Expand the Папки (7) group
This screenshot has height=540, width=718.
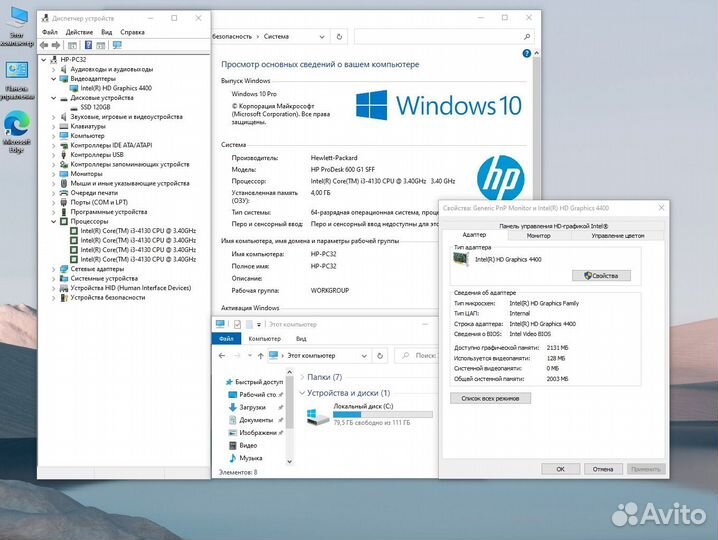coord(302,377)
